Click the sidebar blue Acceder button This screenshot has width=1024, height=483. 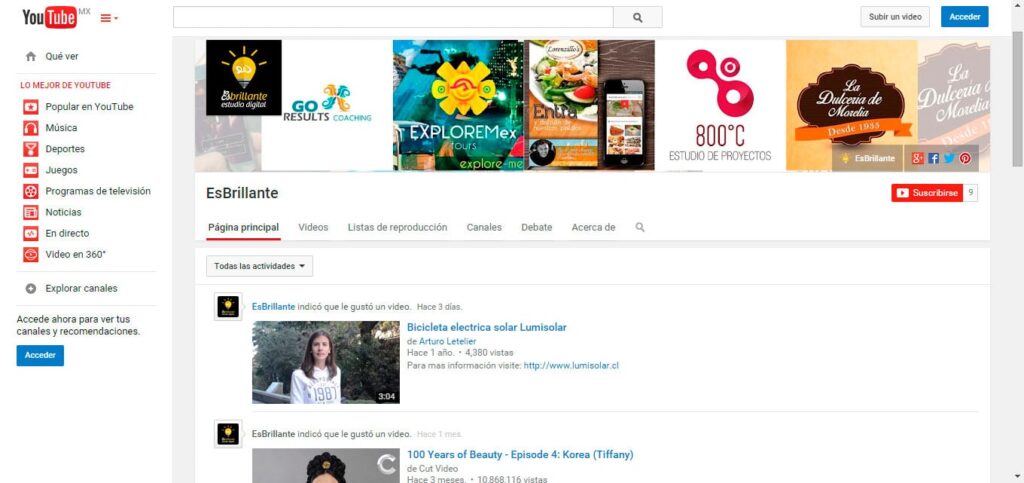tap(40, 356)
